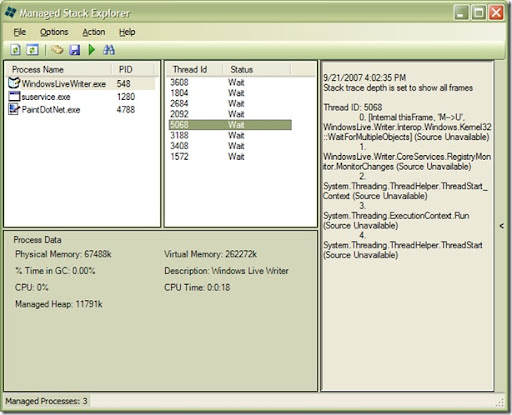
Task: Select the WindowsLiveWriter.exe process icon
Action: [x=14, y=83]
